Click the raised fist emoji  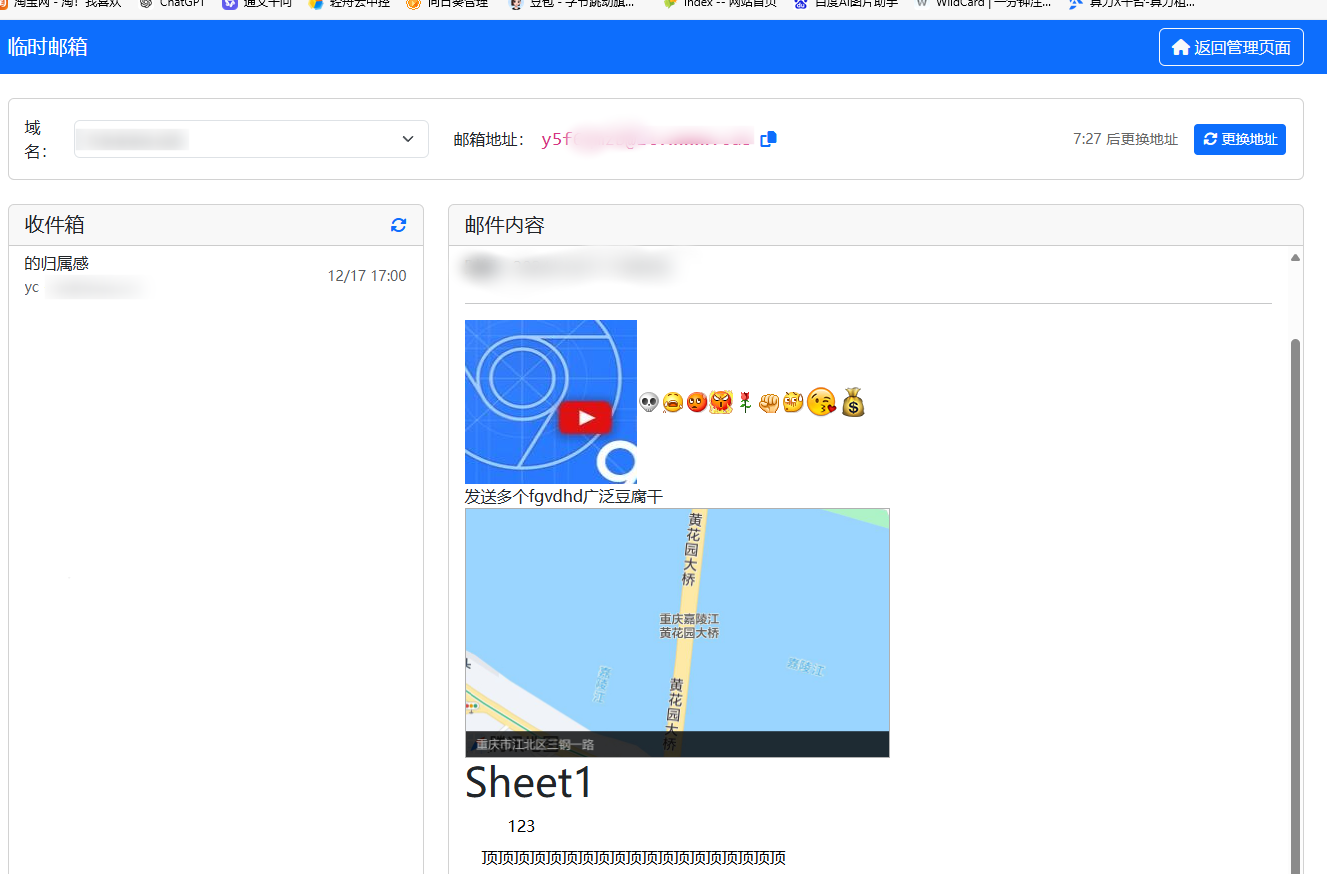769,402
